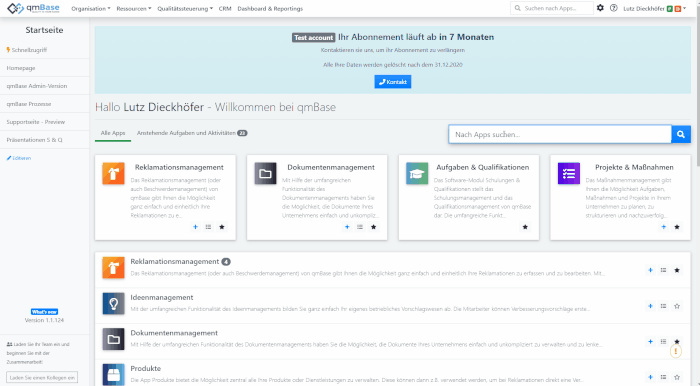
Task: Click the Nach Apps suchen input
Action: [560, 134]
